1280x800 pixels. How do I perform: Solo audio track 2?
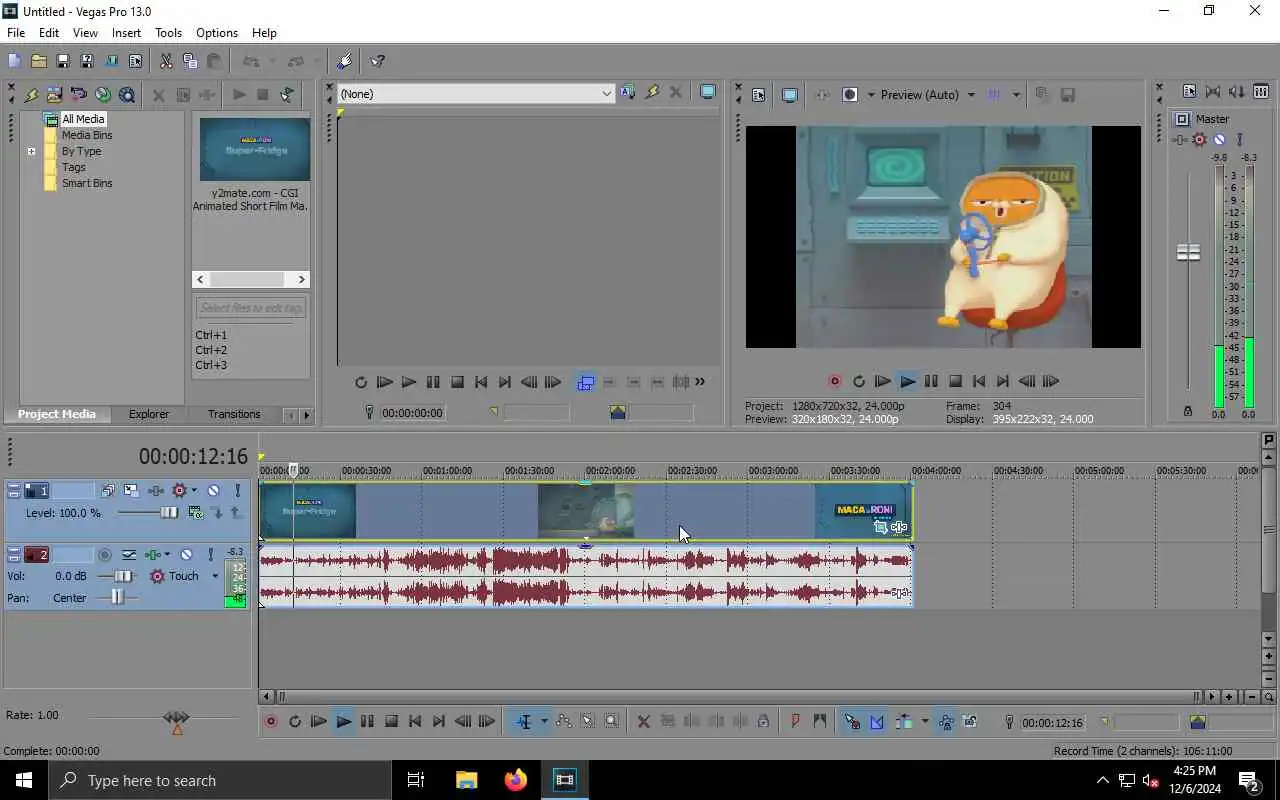pyautogui.click(x=210, y=554)
